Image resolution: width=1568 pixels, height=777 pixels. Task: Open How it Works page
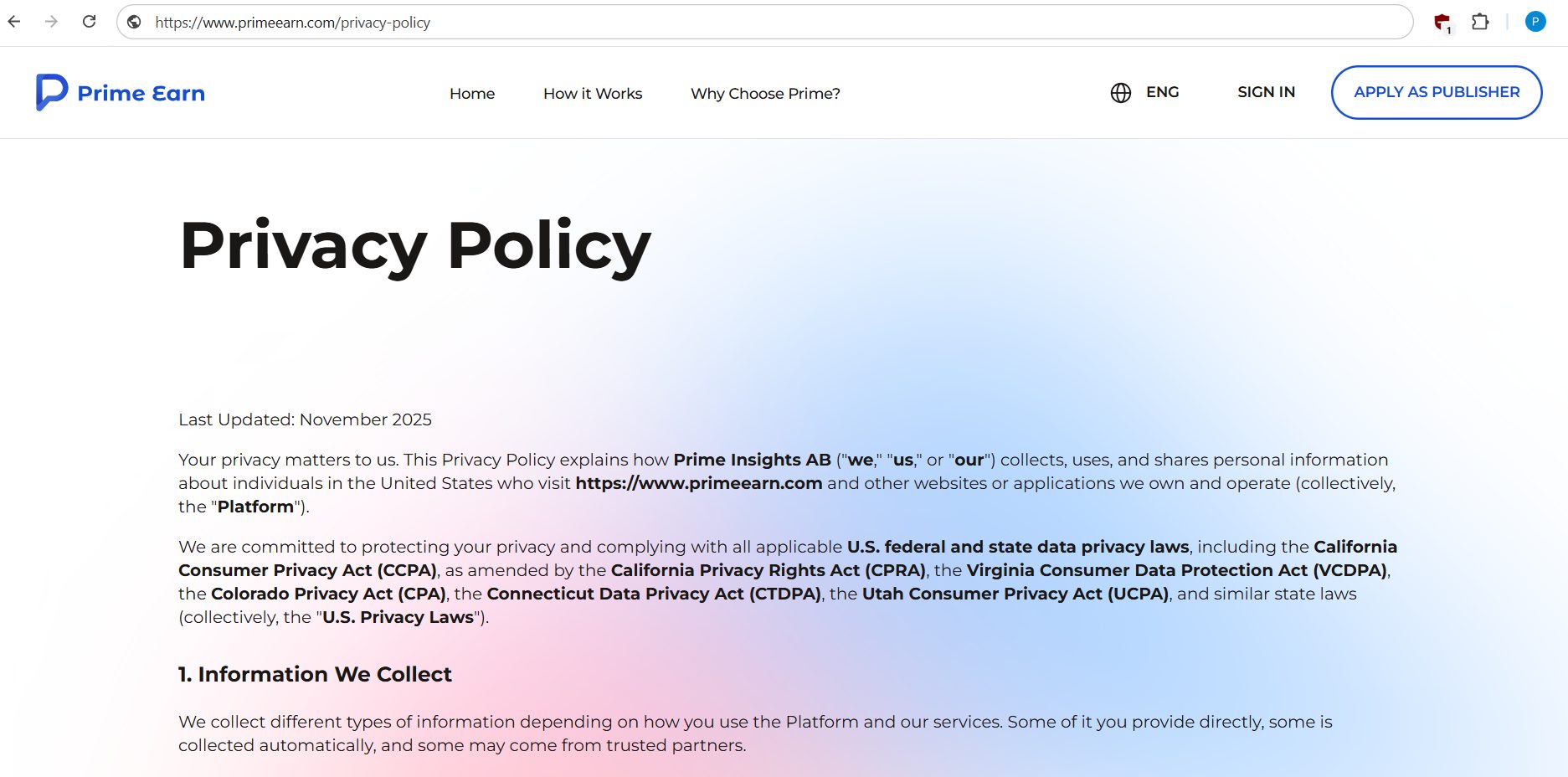click(593, 94)
